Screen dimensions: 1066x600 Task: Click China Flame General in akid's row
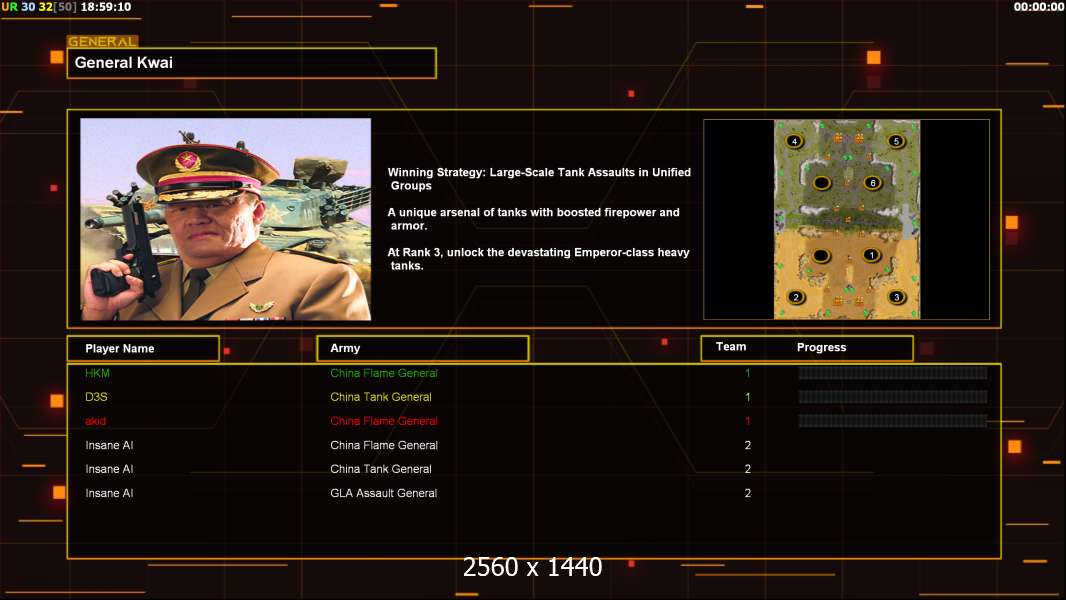(x=384, y=421)
